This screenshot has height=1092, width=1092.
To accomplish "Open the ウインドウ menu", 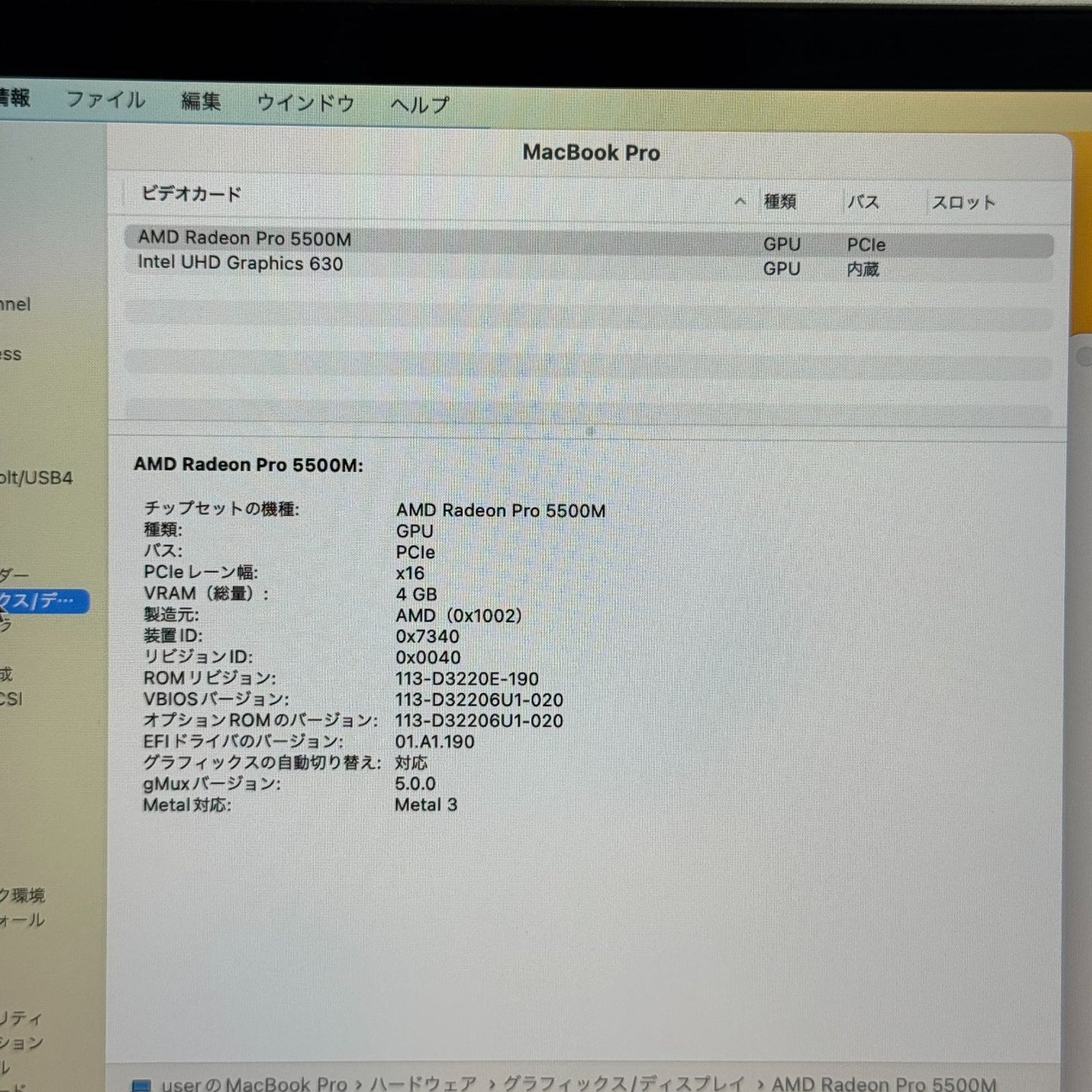I will [305, 103].
